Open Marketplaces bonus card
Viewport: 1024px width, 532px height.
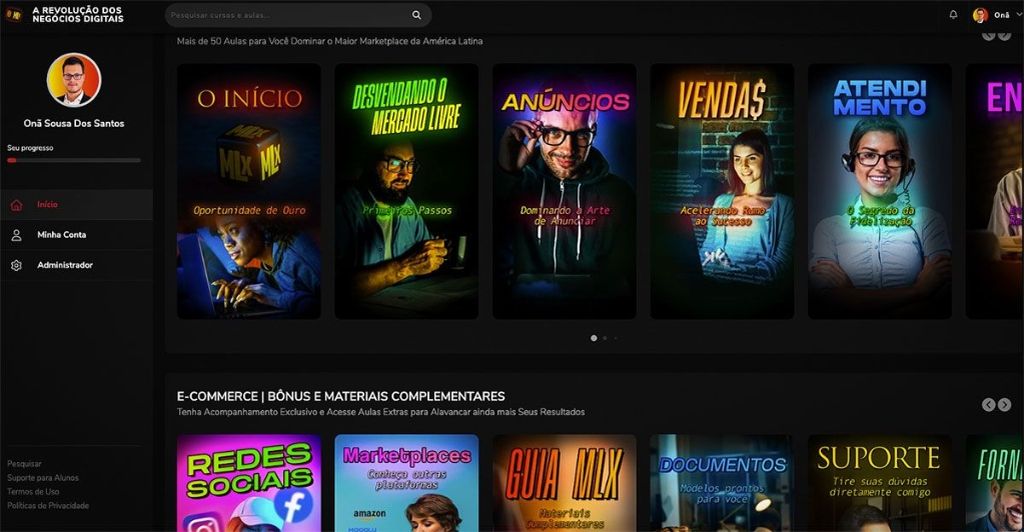click(406, 483)
